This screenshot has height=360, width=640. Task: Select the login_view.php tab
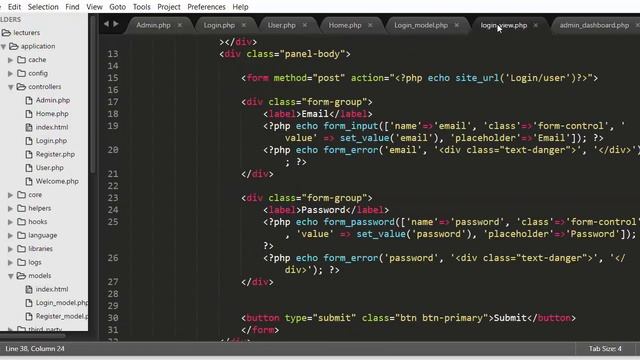[504, 25]
